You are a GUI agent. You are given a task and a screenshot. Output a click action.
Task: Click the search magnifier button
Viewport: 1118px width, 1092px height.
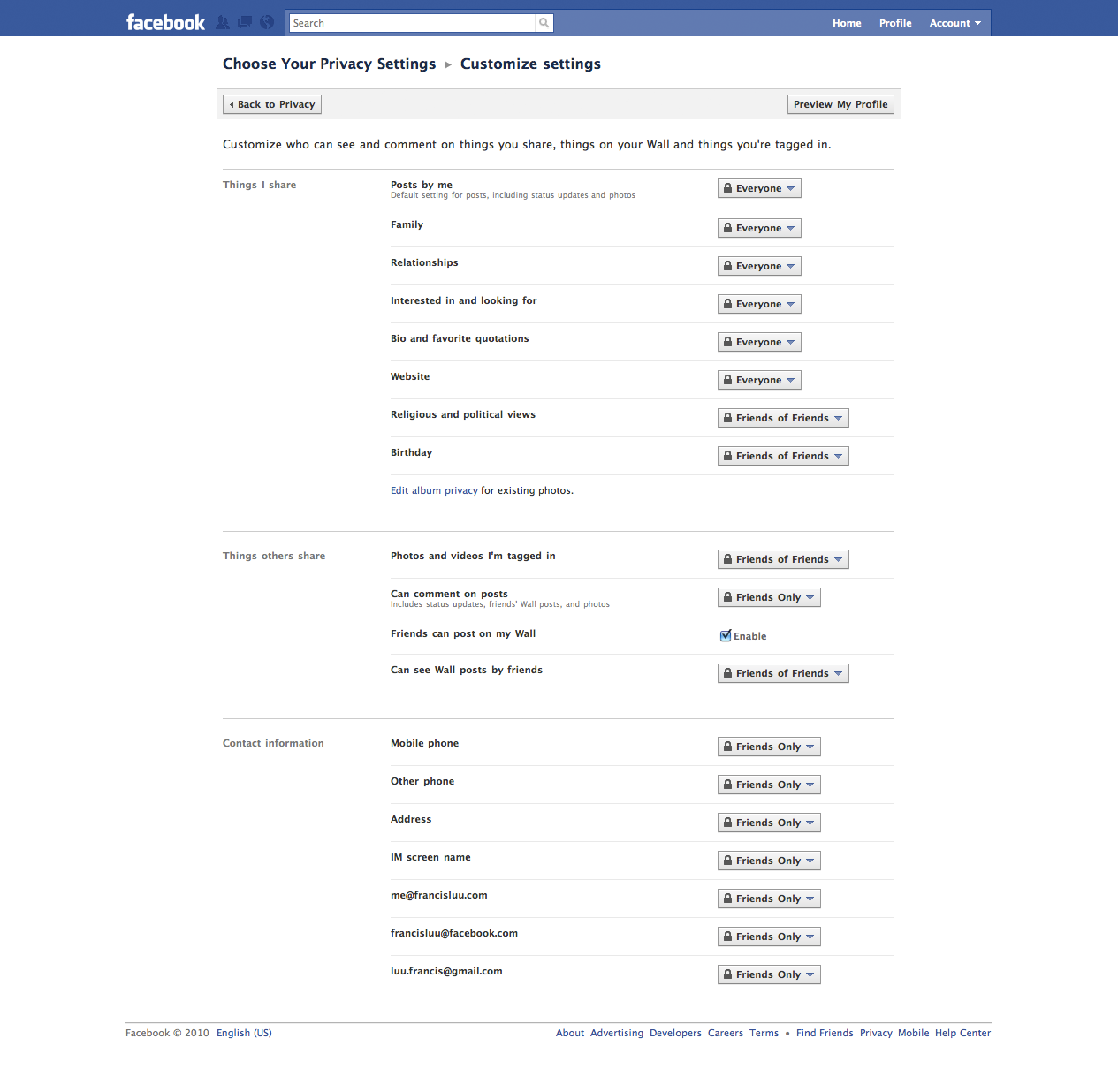[x=544, y=23]
